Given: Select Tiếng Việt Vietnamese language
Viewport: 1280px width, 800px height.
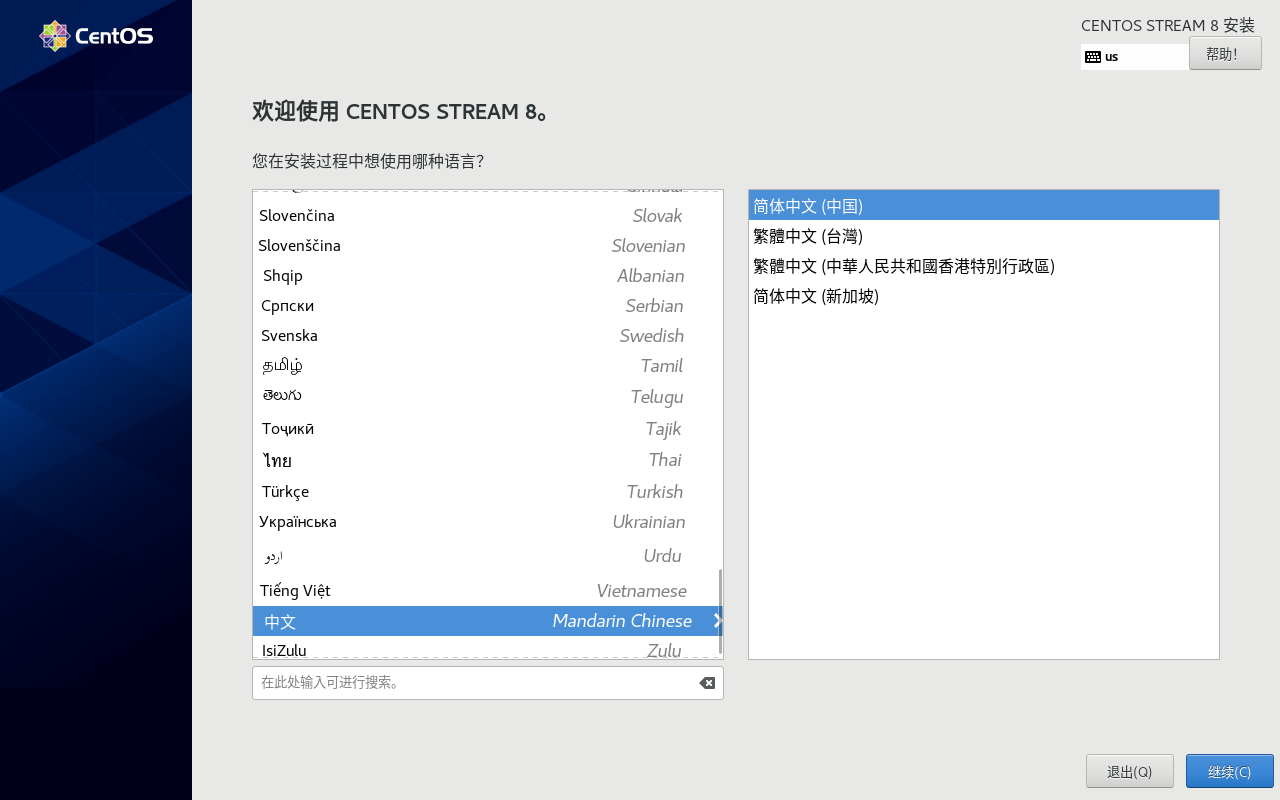Looking at the screenshot, I should coord(487,591).
